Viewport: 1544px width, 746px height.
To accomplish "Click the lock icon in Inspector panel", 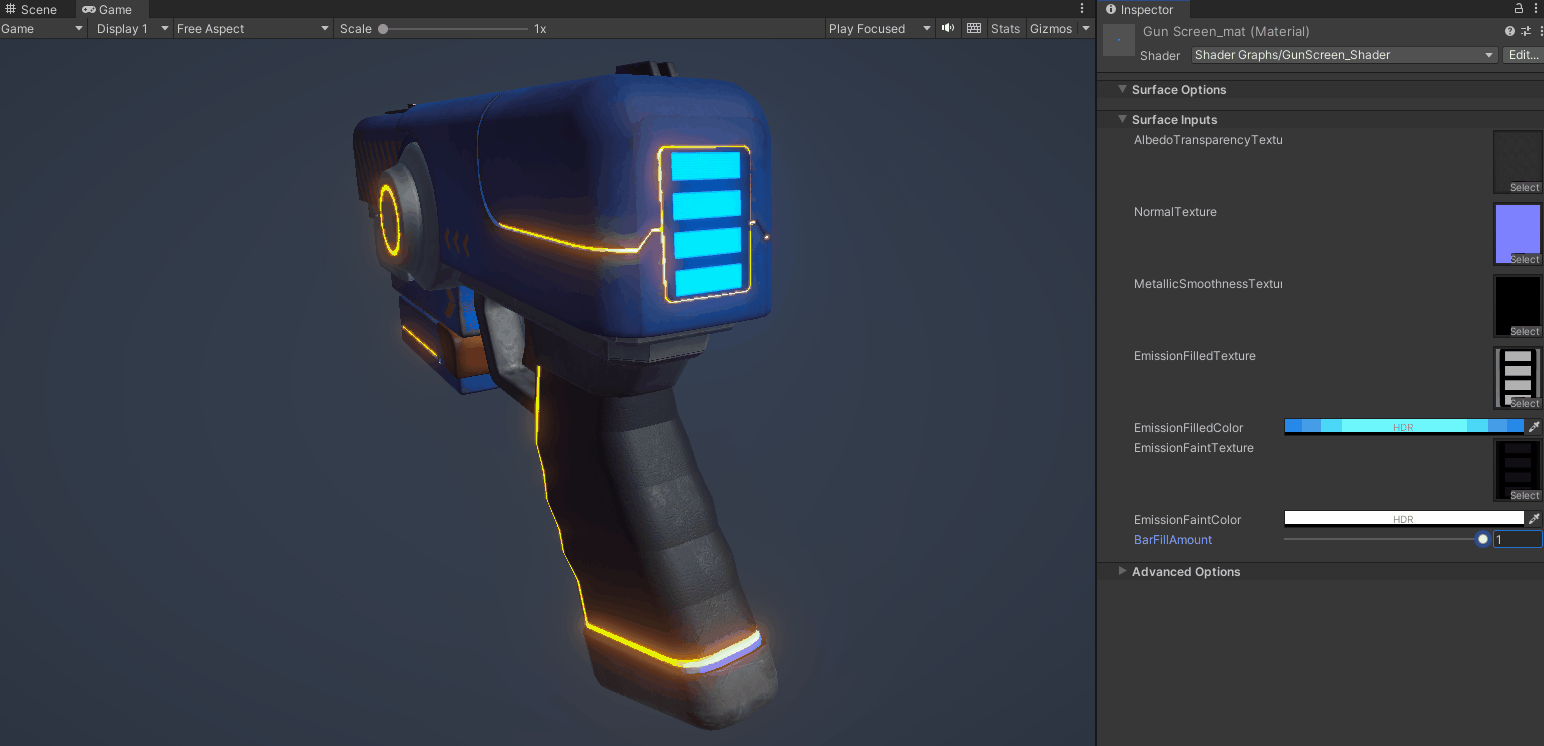I will (1518, 8).
